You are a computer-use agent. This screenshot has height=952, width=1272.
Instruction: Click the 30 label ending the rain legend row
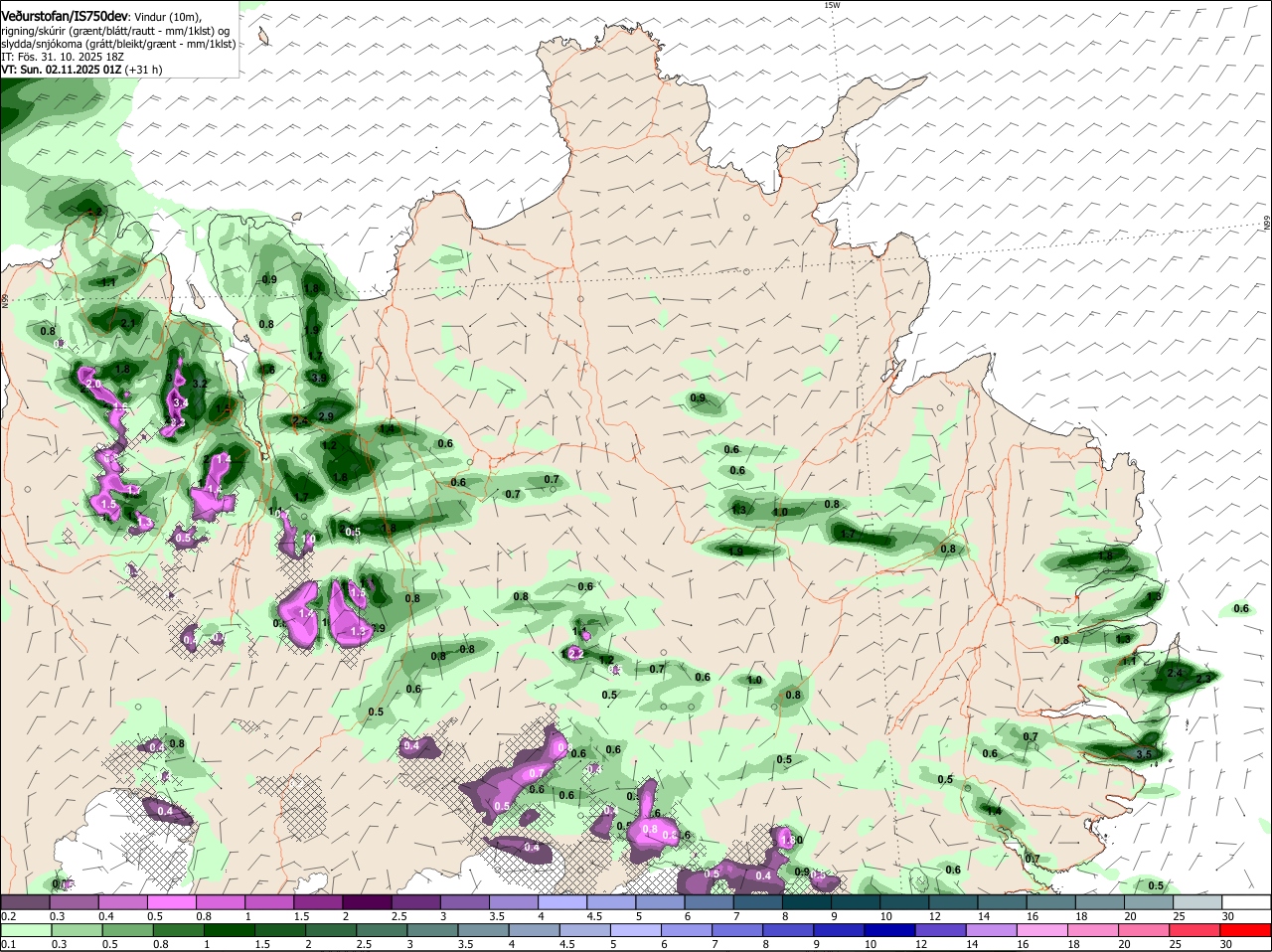click(1227, 944)
